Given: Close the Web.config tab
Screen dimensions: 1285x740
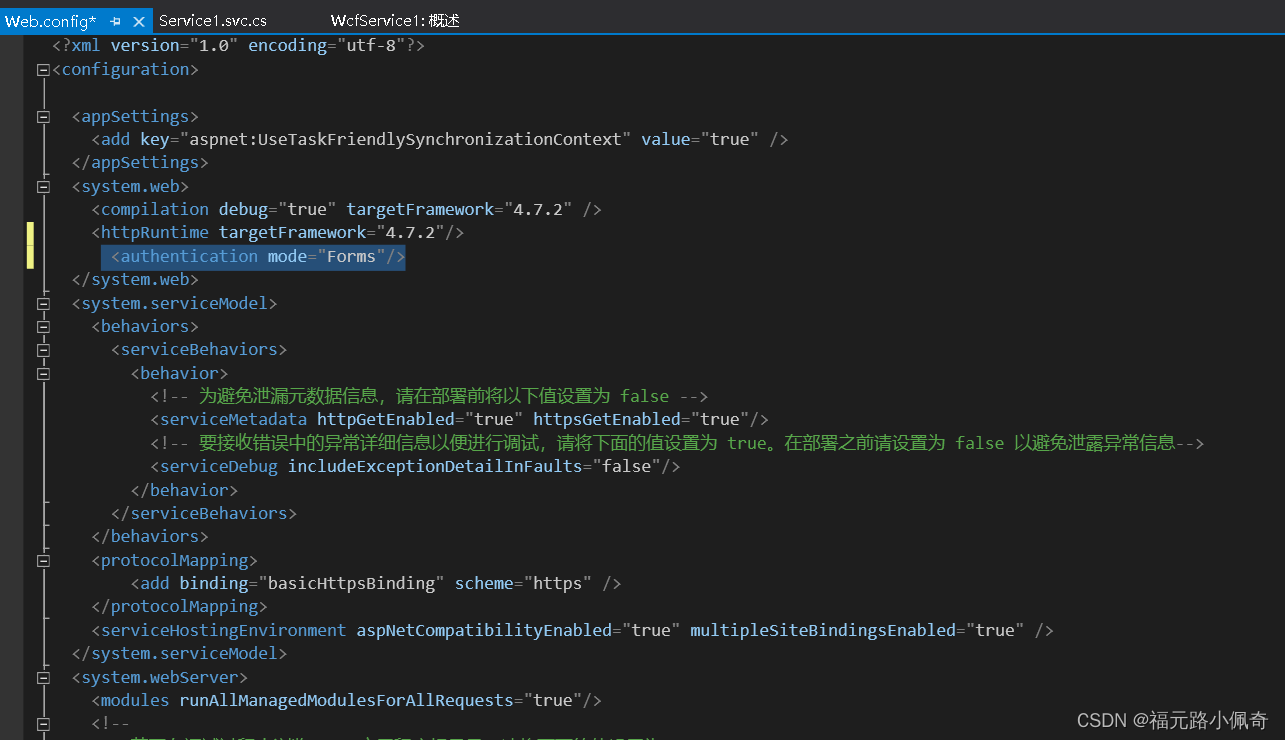Looking at the screenshot, I should point(138,20).
